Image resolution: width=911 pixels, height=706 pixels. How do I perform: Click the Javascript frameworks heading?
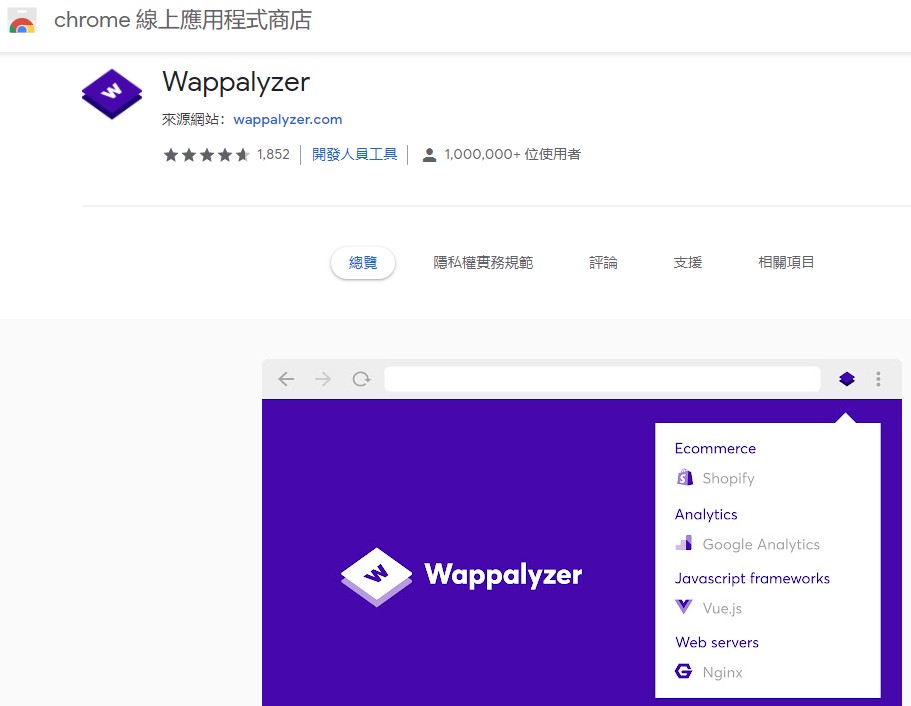[x=752, y=578]
